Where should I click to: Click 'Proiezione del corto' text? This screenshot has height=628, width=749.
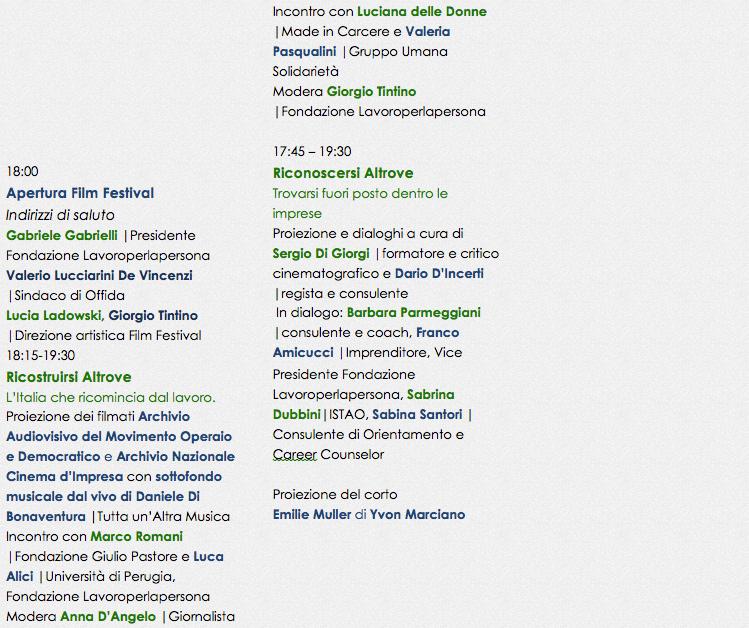[335, 495]
